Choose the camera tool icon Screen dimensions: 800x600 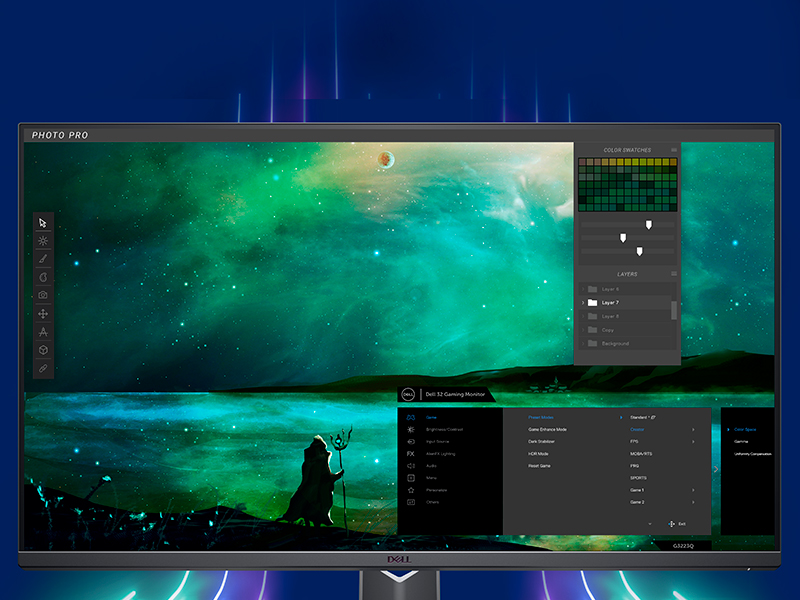point(43,295)
